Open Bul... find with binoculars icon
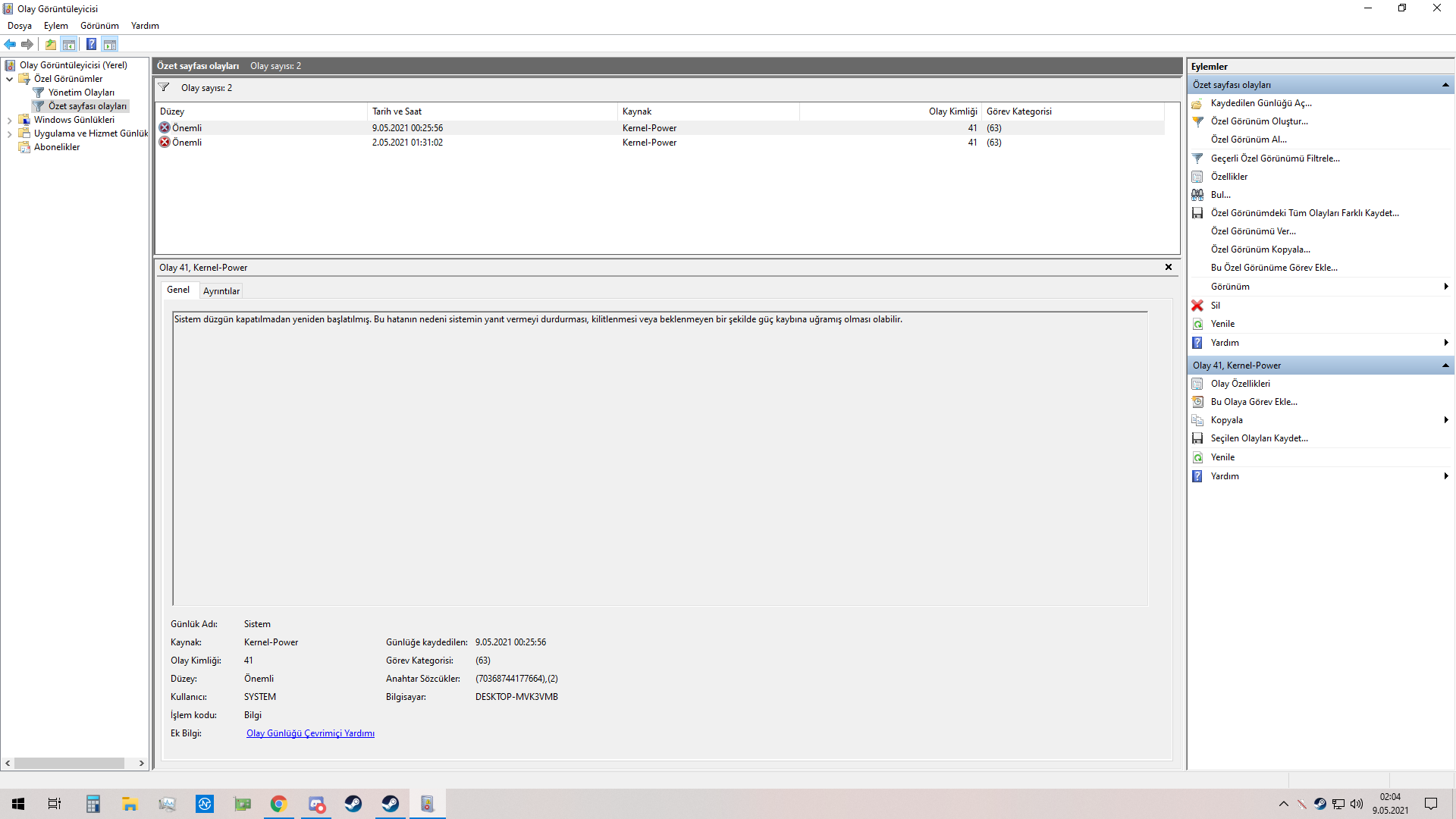 [x=1220, y=195]
